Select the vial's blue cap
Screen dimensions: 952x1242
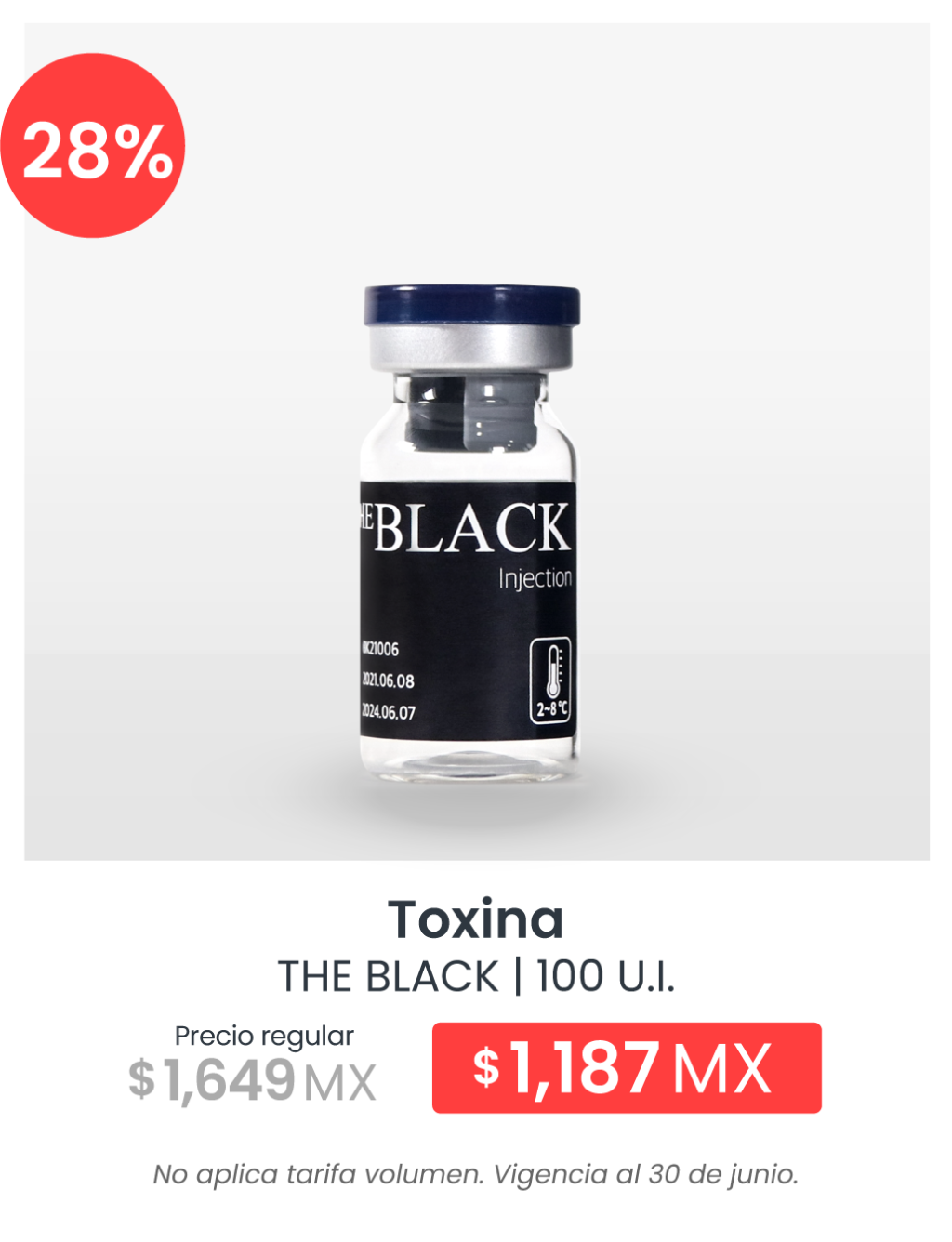pos(472,306)
